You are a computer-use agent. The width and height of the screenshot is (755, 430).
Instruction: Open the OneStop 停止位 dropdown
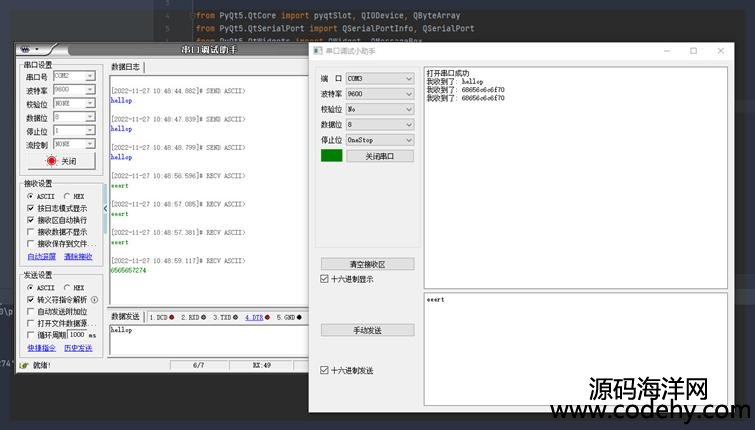379,140
